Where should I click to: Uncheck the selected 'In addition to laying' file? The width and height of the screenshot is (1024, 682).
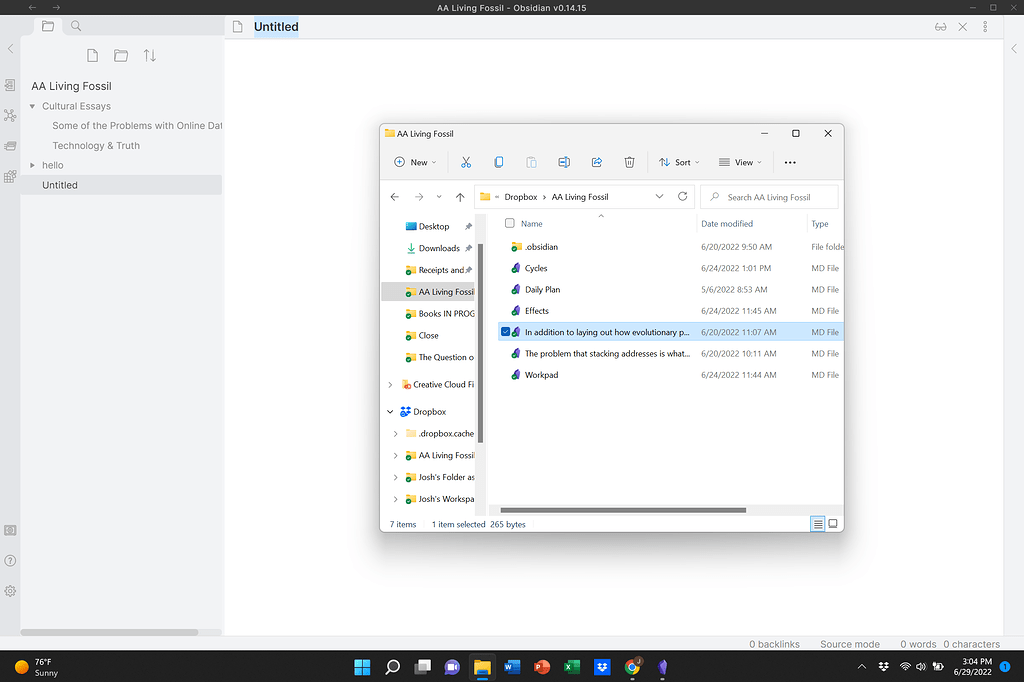(505, 331)
